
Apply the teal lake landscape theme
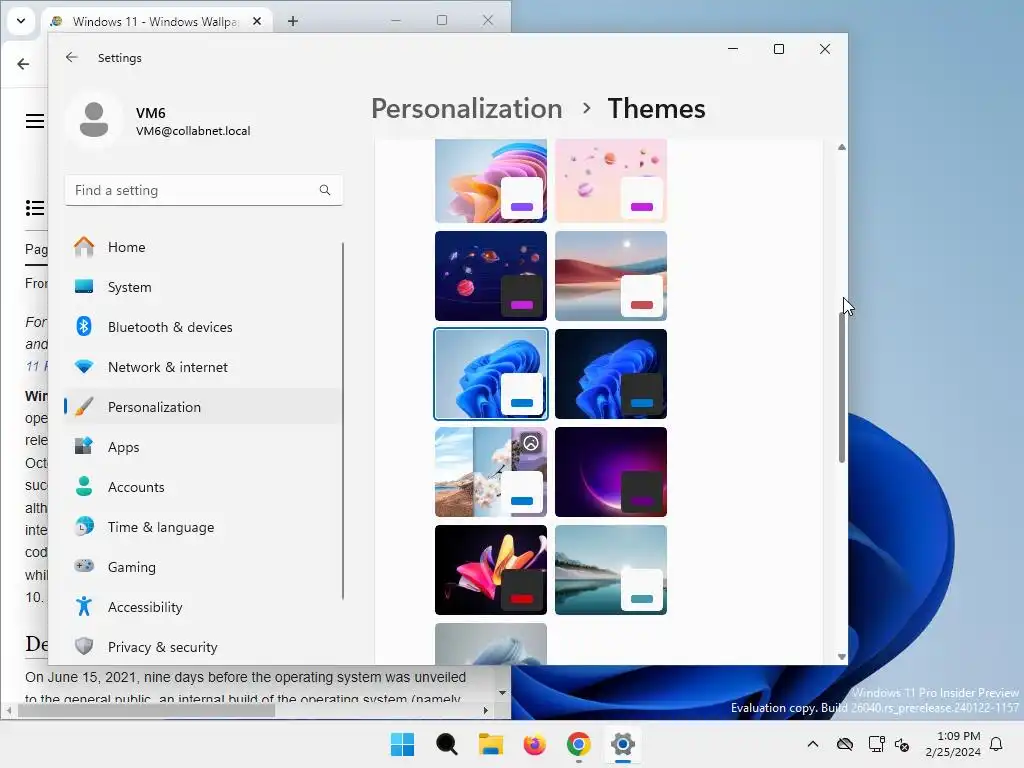[611, 569]
